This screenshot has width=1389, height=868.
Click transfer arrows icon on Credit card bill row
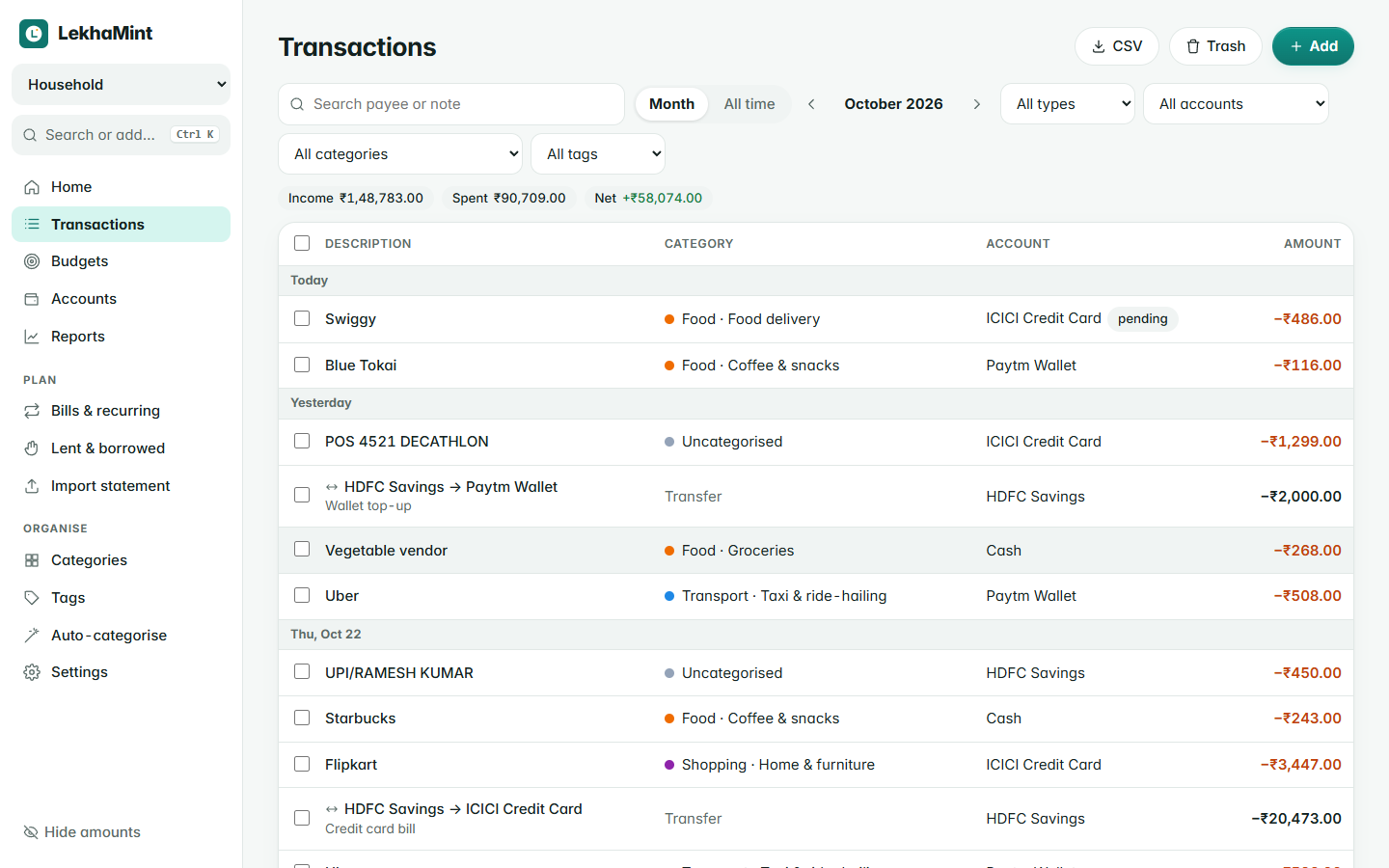[x=332, y=809]
